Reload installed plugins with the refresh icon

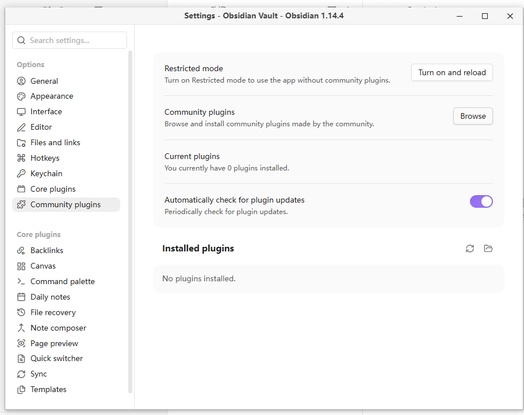pos(470,248)
